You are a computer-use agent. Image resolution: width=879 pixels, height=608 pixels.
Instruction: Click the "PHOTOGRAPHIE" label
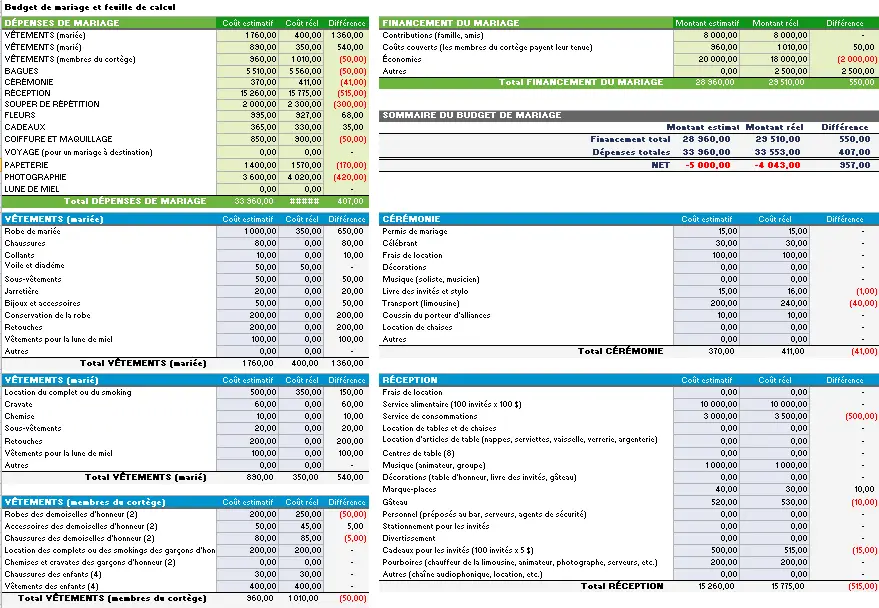point(35,177)
